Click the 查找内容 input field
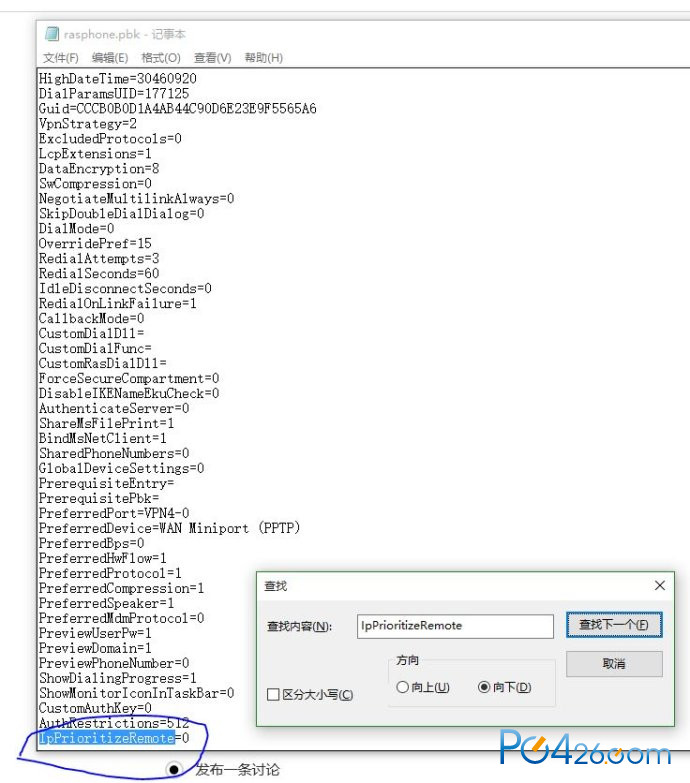This screenshot has width=690, height=783. (455, 626)
